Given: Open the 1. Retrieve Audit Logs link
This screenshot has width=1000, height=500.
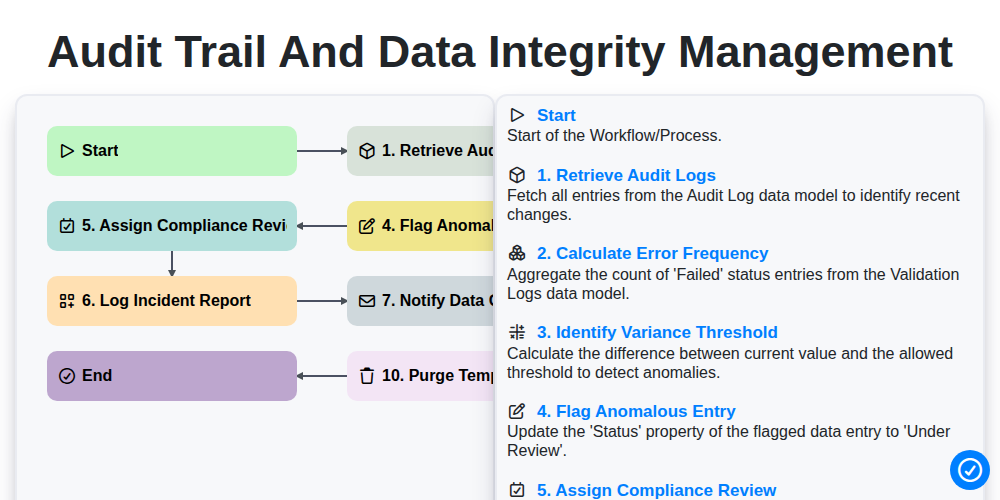Looking at the screenshot, I should pos(626,175).
